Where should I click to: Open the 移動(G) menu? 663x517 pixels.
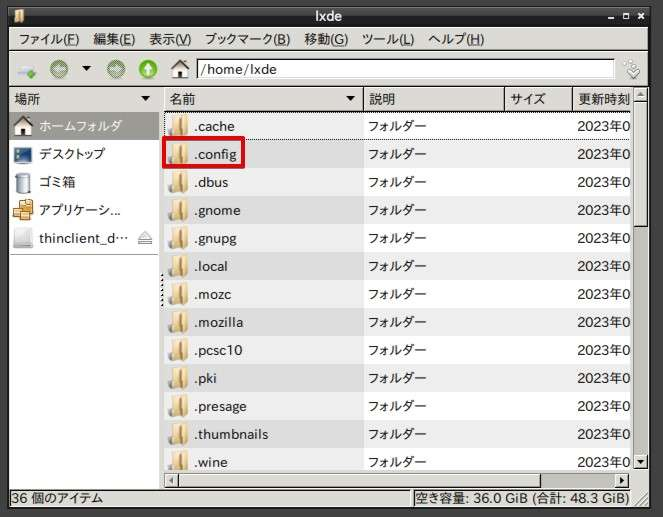(326, 40)
